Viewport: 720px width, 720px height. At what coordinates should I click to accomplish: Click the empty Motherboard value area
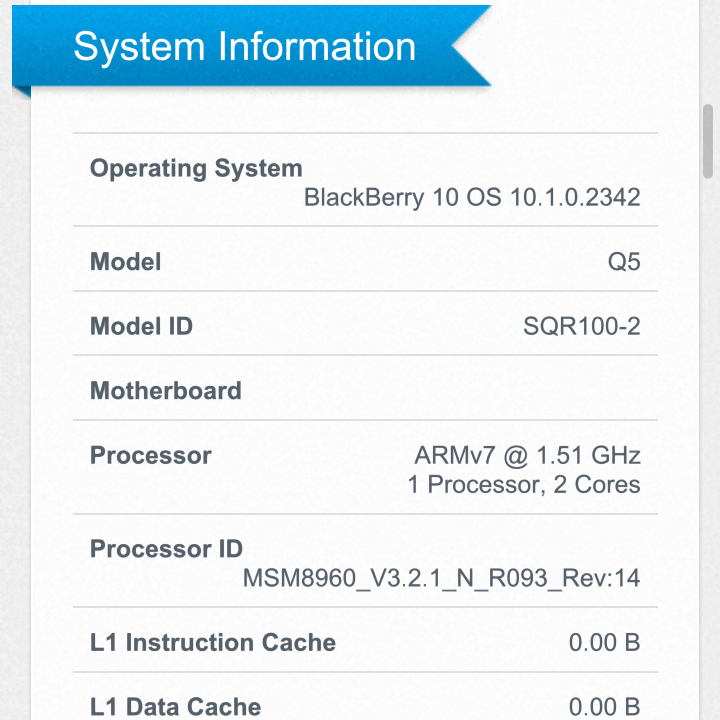[500, 390]
